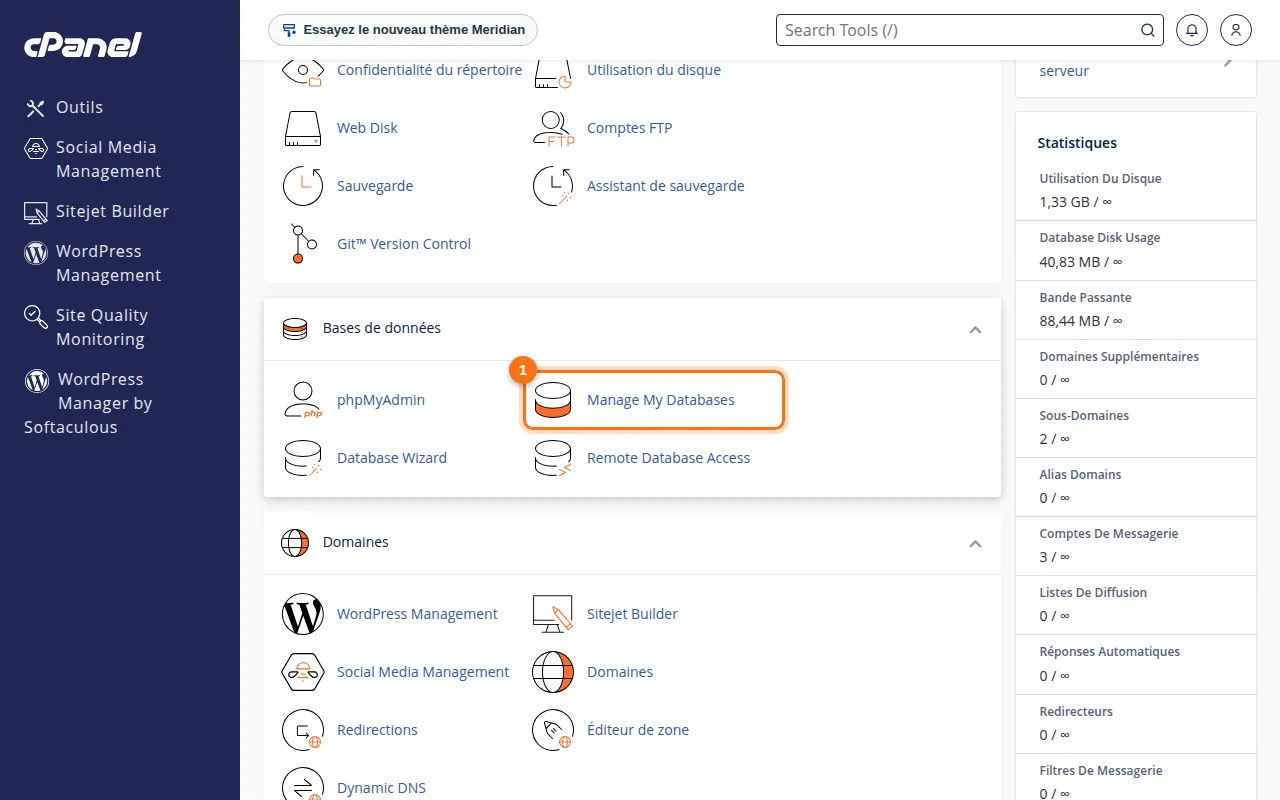Click the Bases de données section header
Image resolution: width=1280 pixels, height=800 pixels.
pos(632,329)
